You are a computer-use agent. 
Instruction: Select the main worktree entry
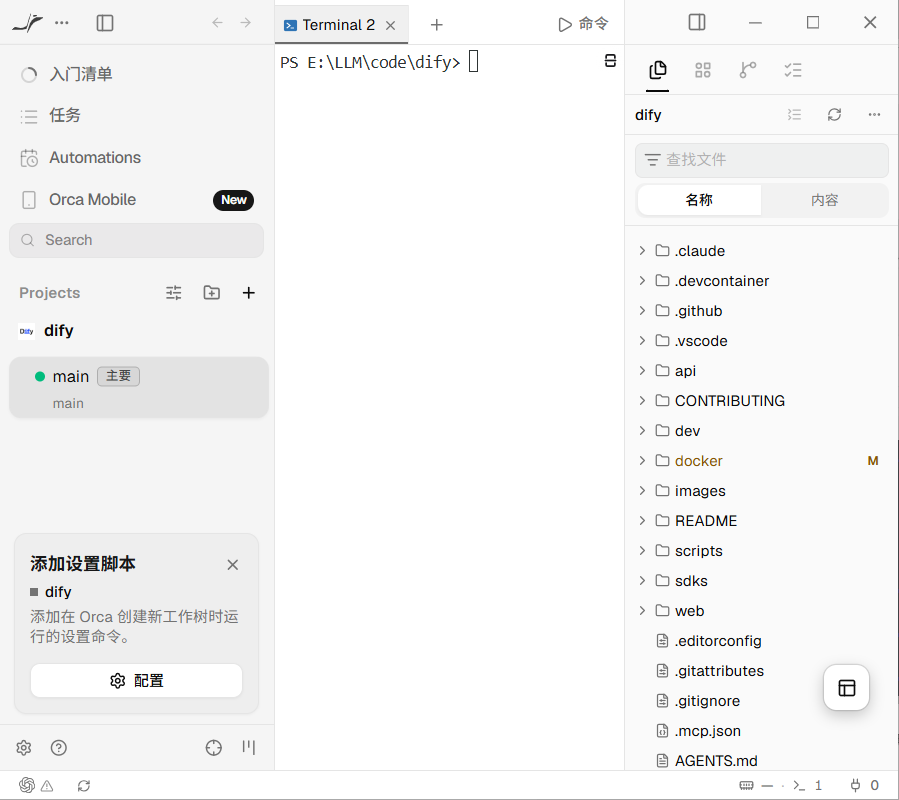(139, 388)
